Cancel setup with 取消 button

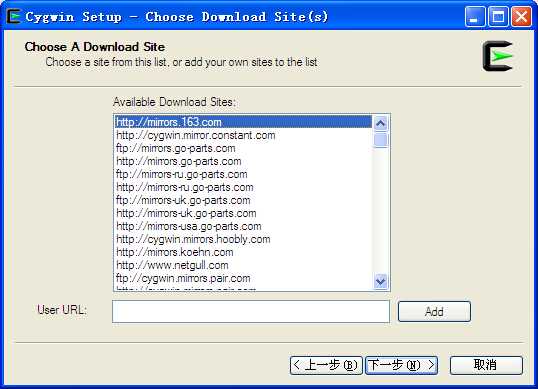pyautogui.click(x=486, y=365)
